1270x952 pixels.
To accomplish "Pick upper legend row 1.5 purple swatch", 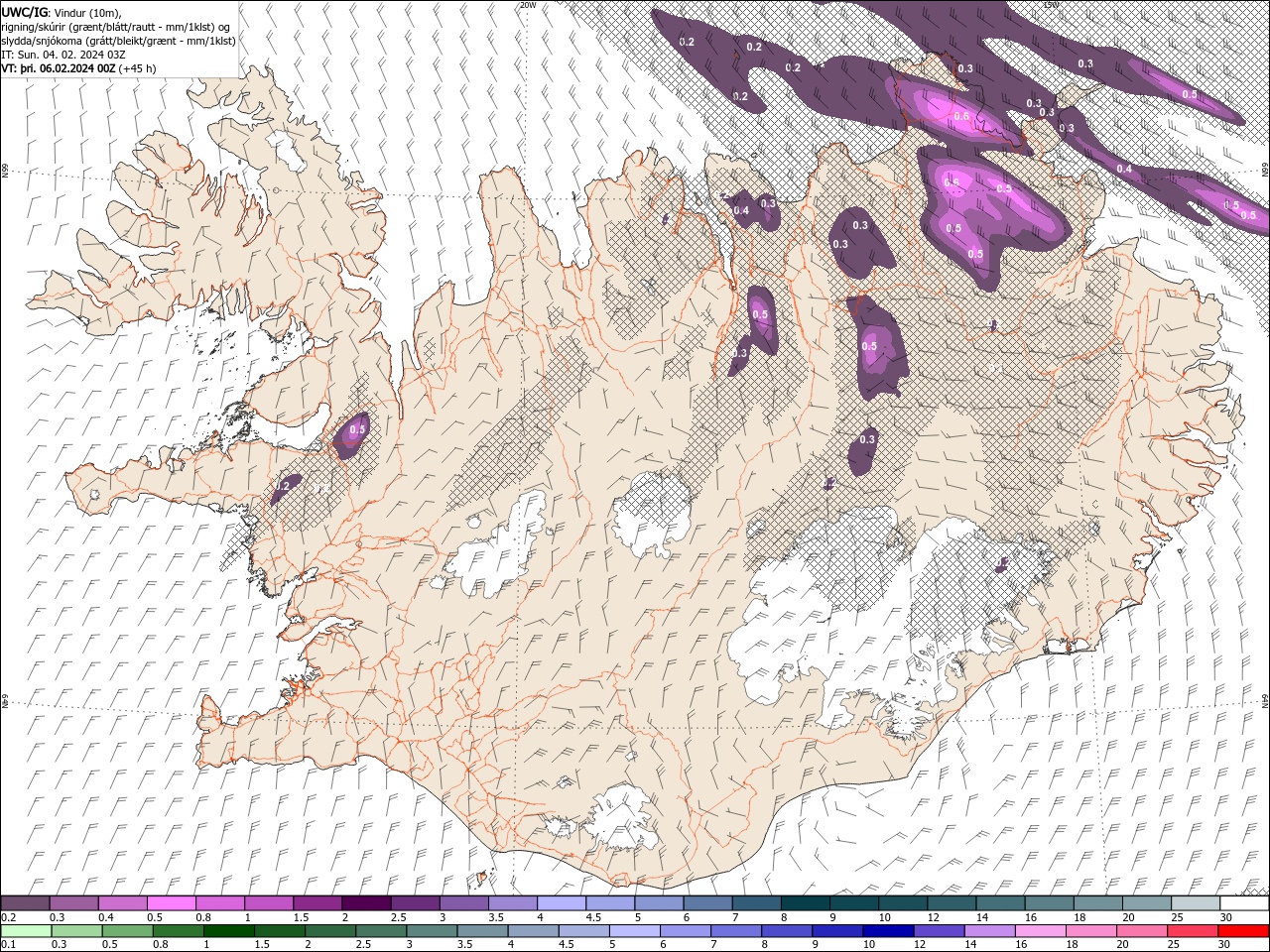I will [317, 903].
